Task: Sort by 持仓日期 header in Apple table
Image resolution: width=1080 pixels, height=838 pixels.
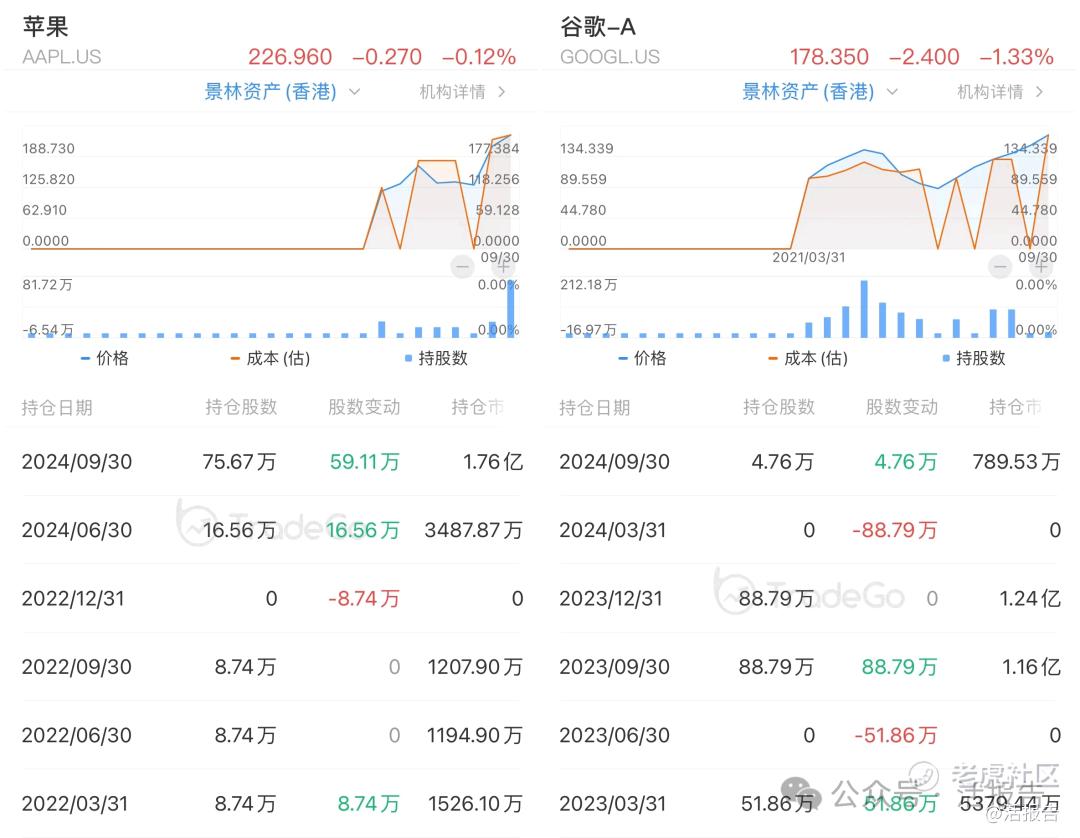Action: click(56, 408)
